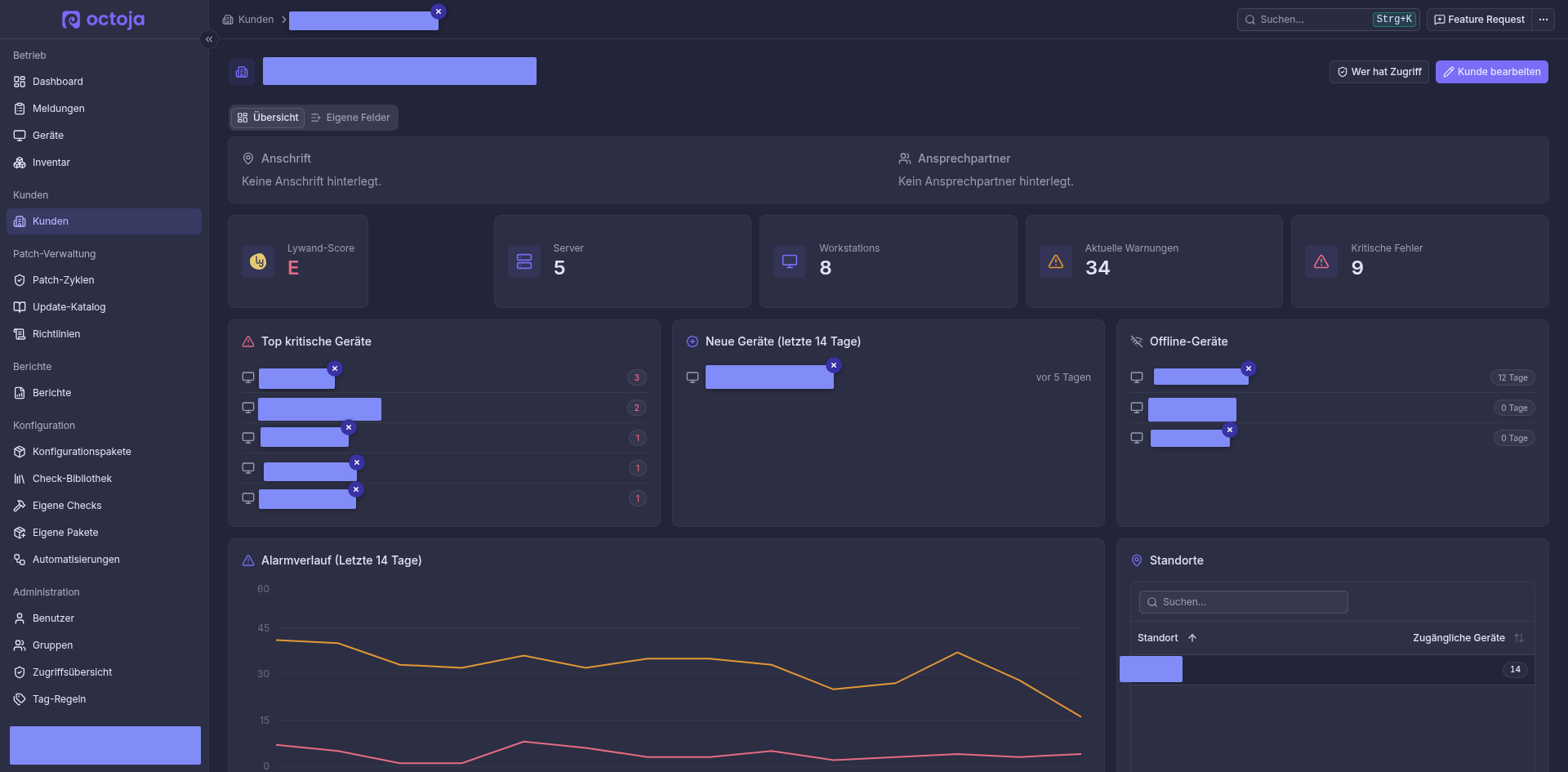Click the octoja logo
This screenshot has width=1568, height=772.
[104, 20]
